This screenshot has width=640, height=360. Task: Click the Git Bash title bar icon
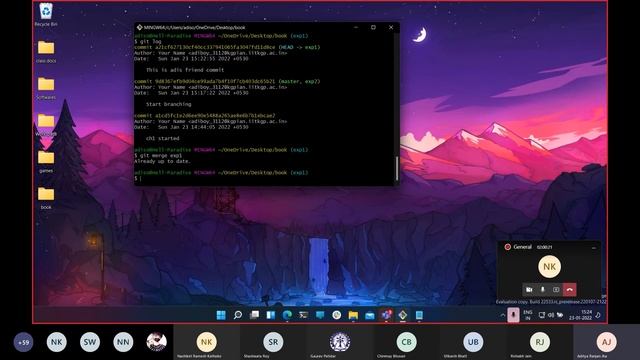pyautogui.click(x=139, y=27)
